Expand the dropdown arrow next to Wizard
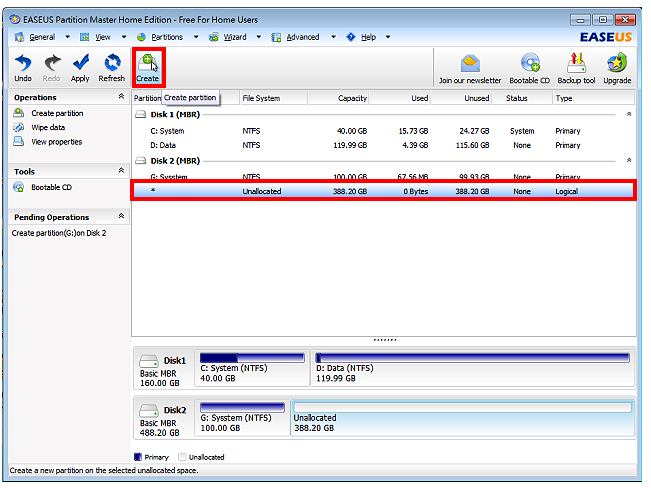The image size is (651, 488). tap(259, 37)
